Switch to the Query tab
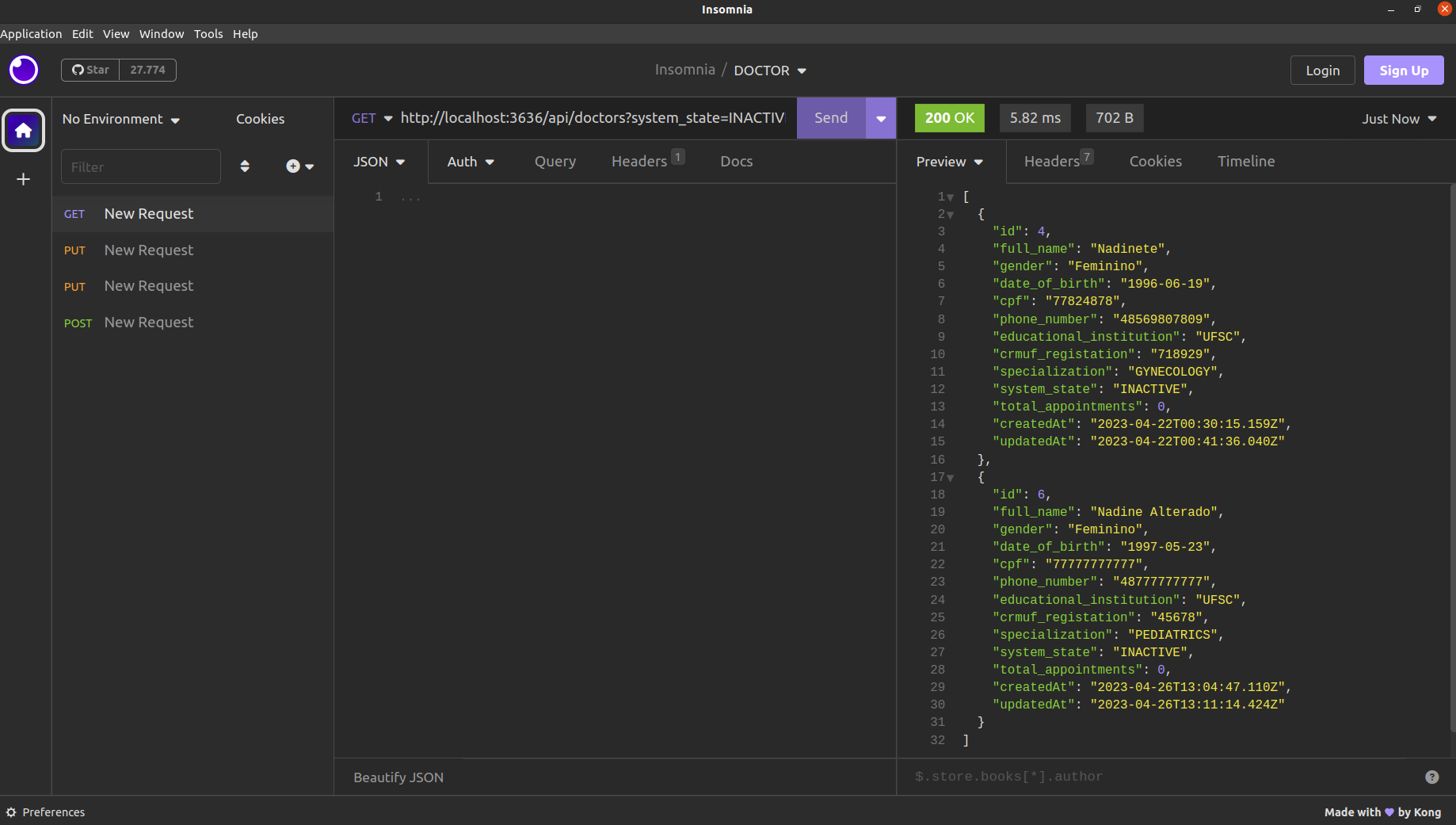This screenshot has height=825, width=1456. click(x=555, y=162)
